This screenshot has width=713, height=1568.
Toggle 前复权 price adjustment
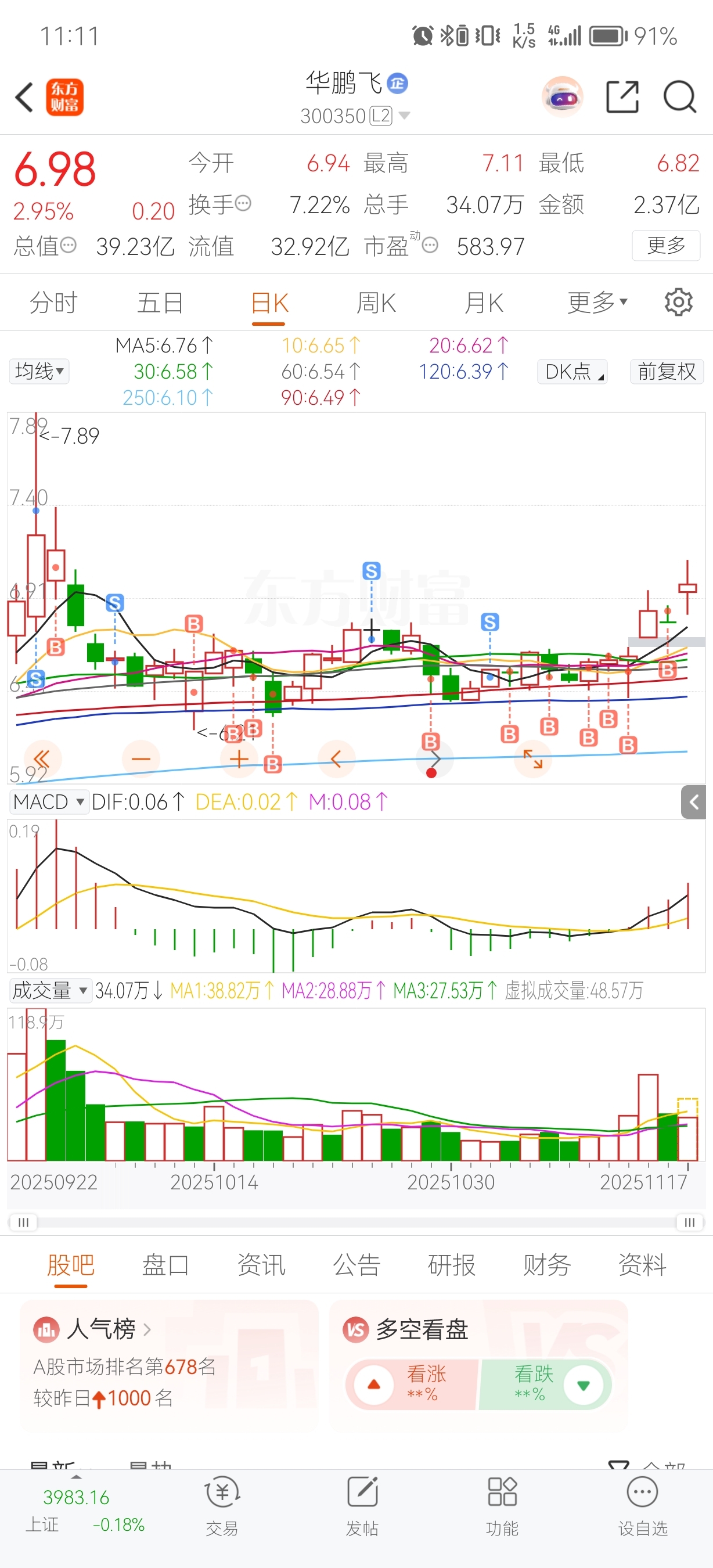click(667, 371)
